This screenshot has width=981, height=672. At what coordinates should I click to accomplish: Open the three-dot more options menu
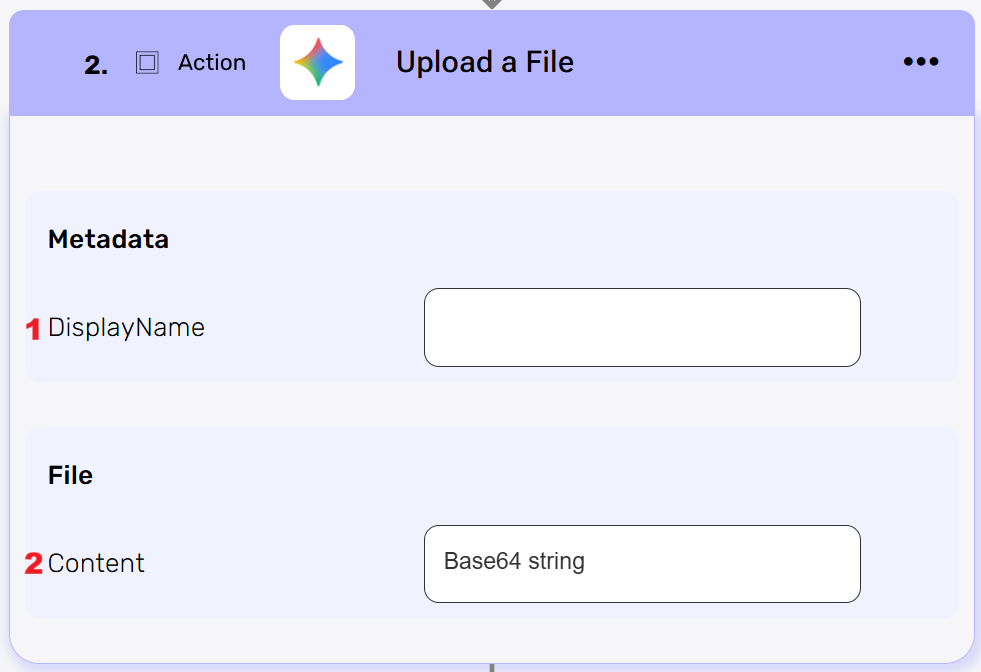[920, 62]
